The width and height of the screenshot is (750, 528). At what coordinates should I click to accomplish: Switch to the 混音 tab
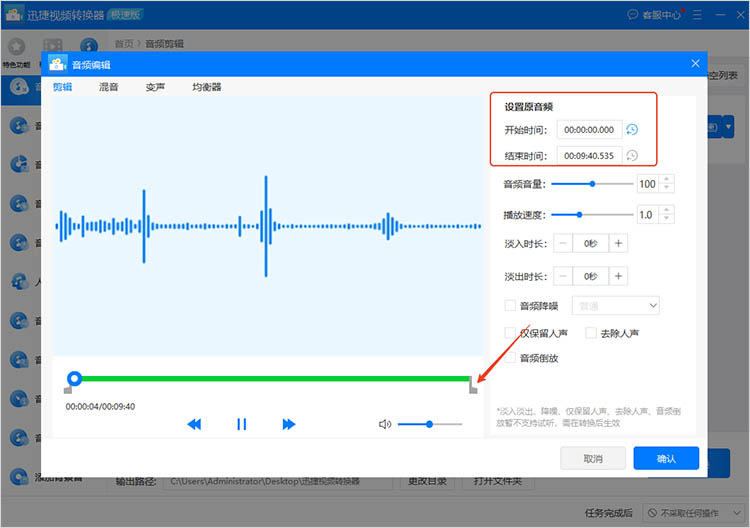108,87
